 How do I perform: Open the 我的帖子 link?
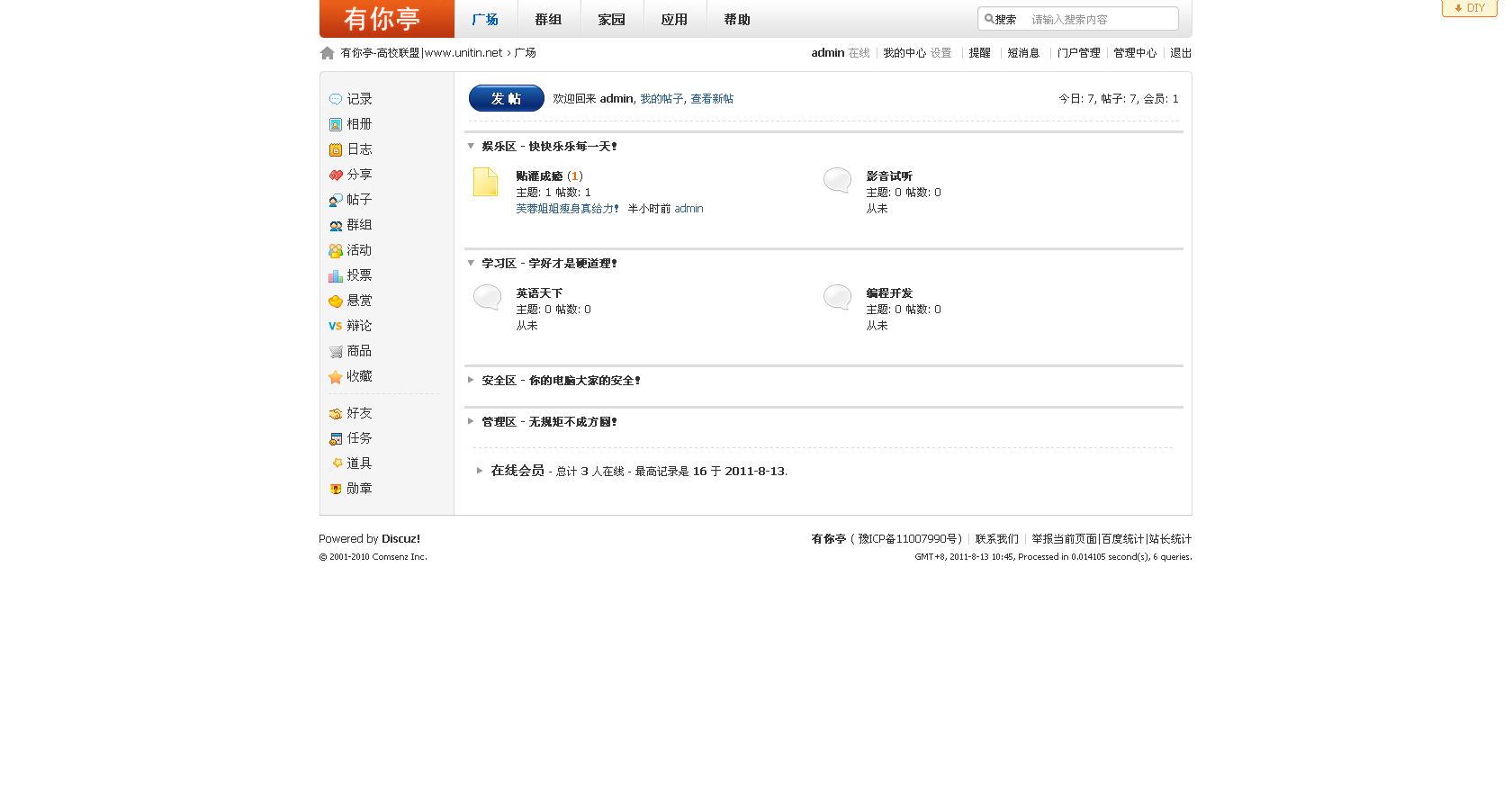point(661,99)
